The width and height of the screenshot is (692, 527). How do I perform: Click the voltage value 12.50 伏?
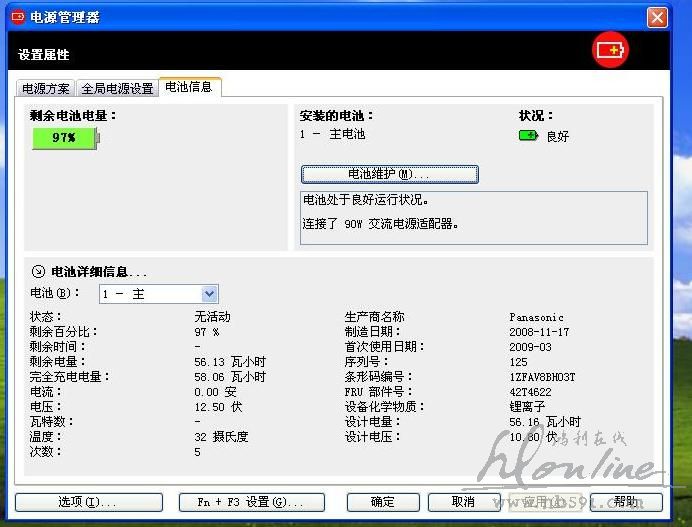point(218,407)
